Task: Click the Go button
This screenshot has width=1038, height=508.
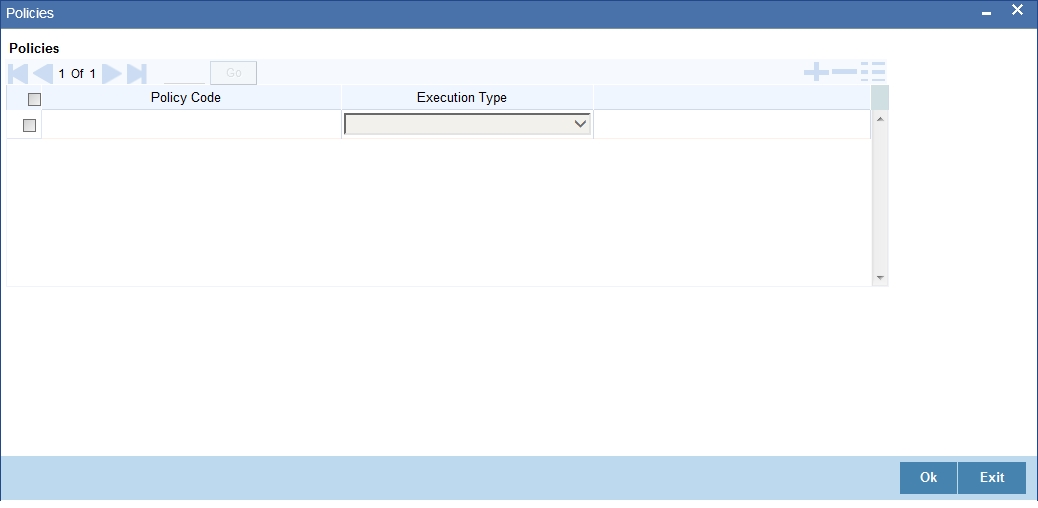Action: (x=234, y=73)
